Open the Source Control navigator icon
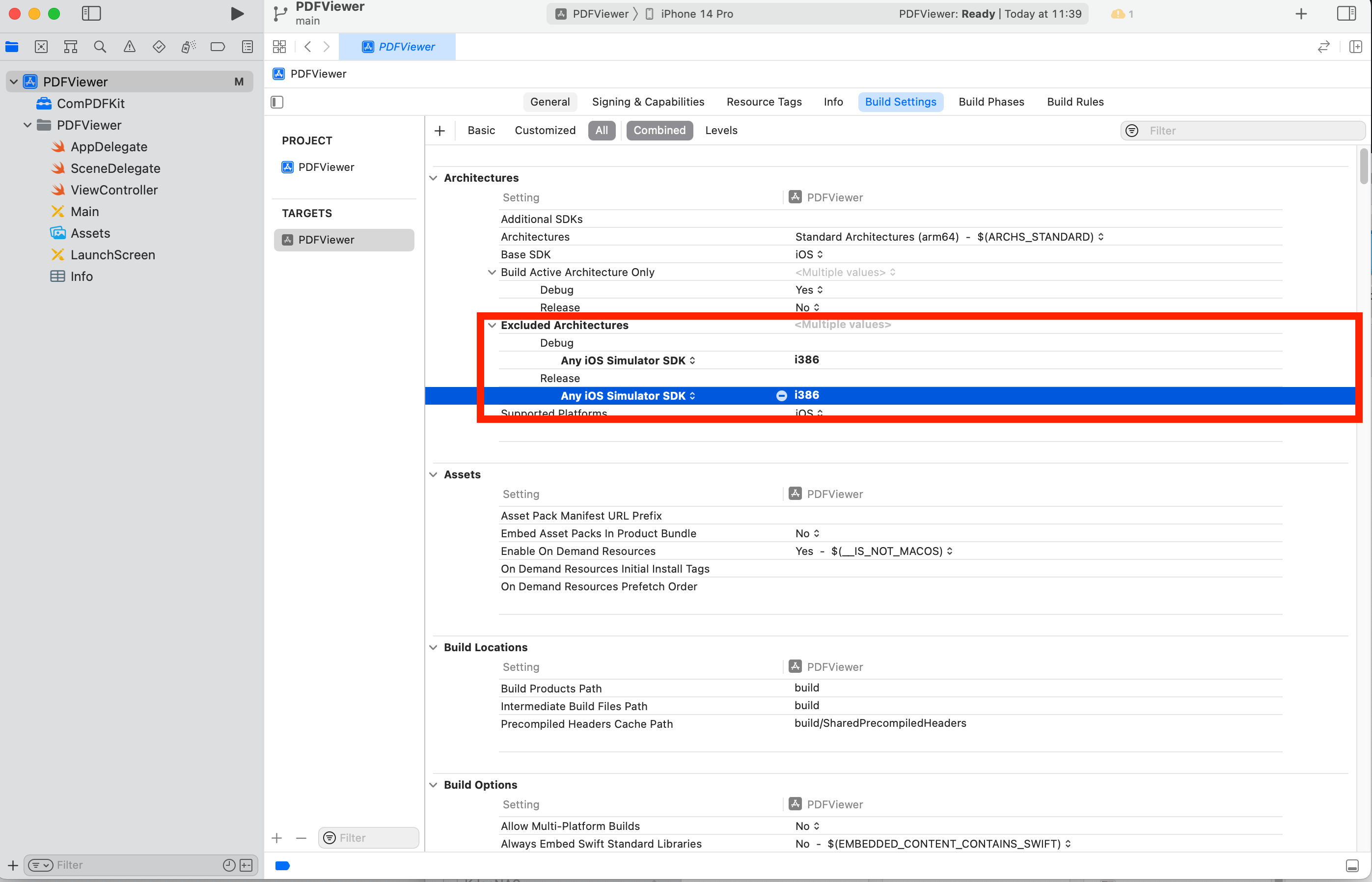 click(41, 47)
